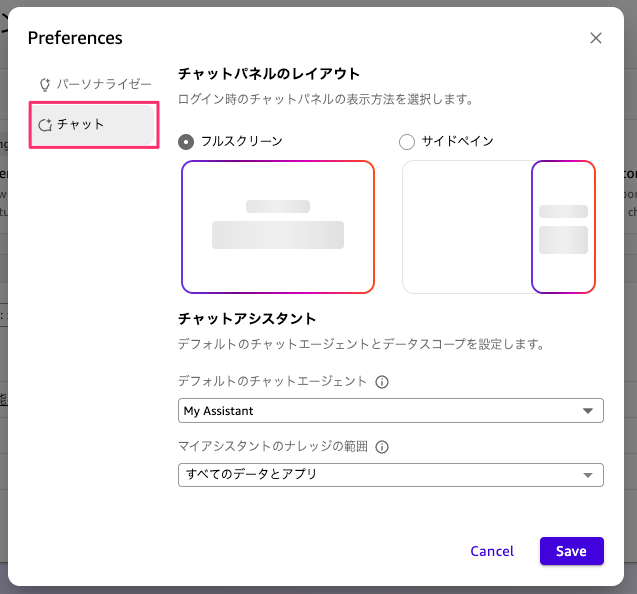This screenshot has height=594, width=637.
Task: Open the パーソナライゼー tab in the sidebar
Action: pos(95,85)
